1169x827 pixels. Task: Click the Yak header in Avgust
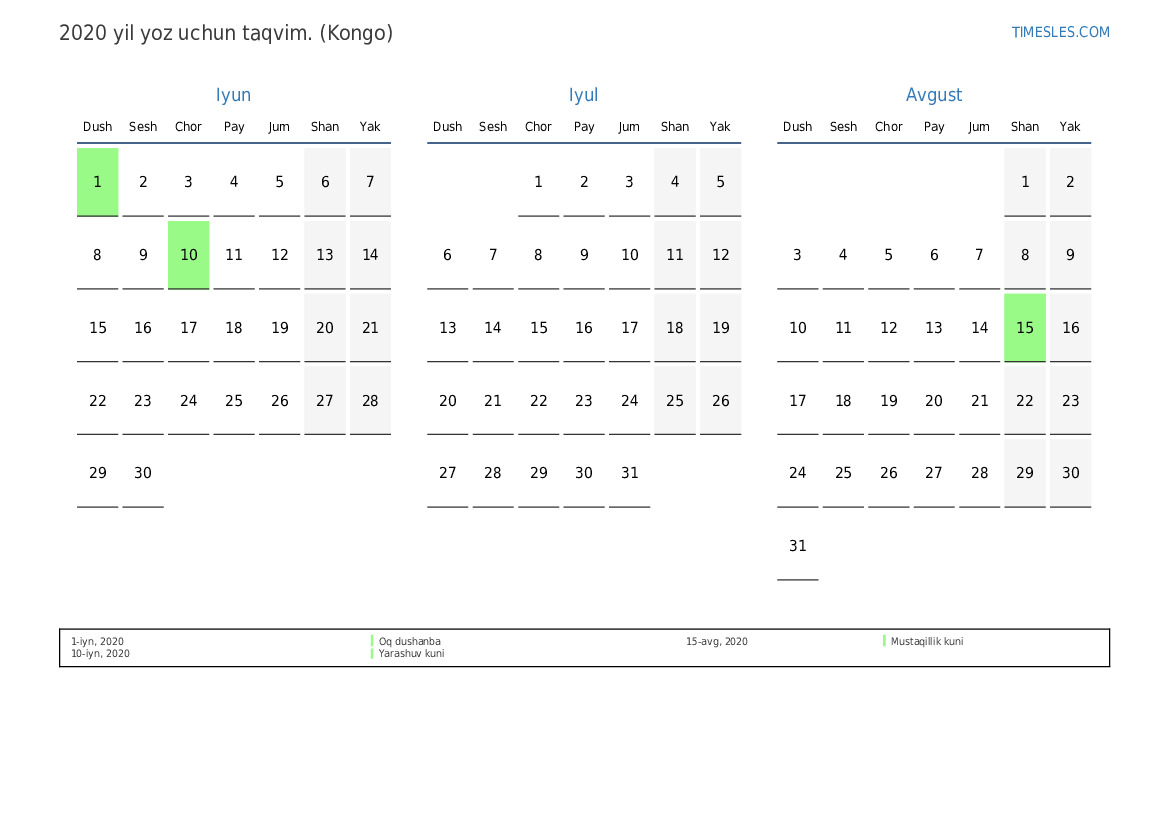(x=1070, y=127)
